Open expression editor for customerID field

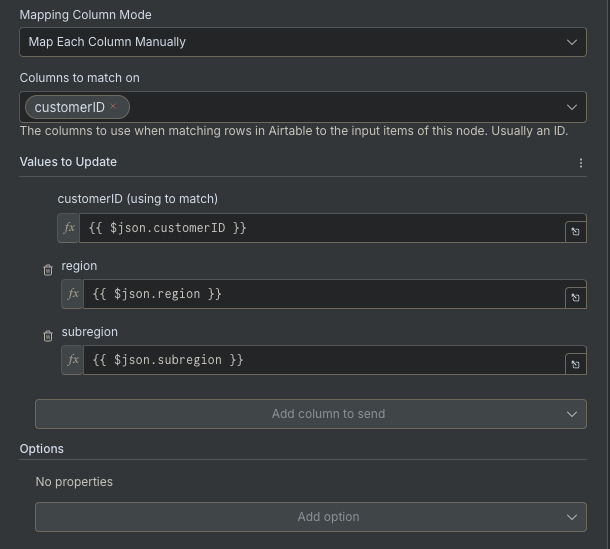point(575,231)
